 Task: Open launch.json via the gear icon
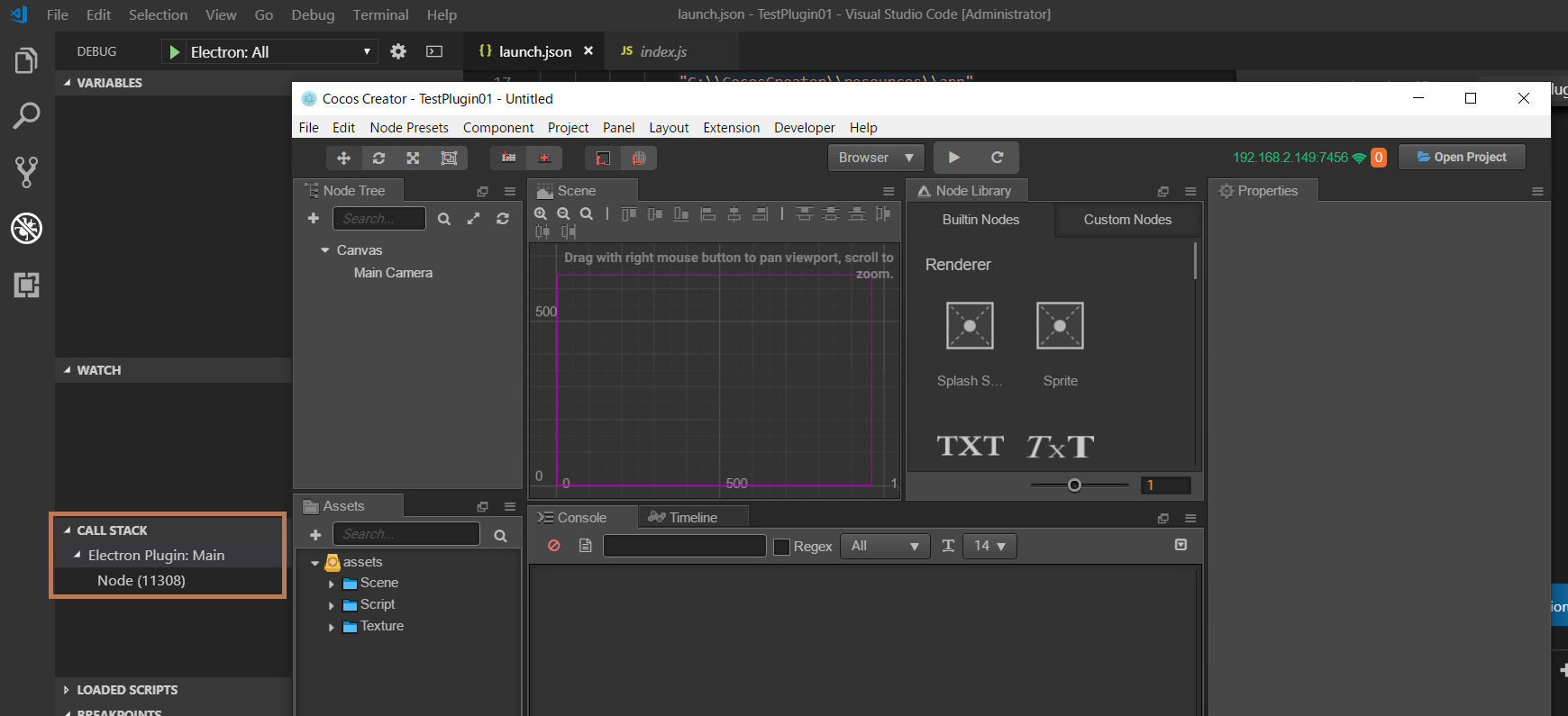coord(398,51)
